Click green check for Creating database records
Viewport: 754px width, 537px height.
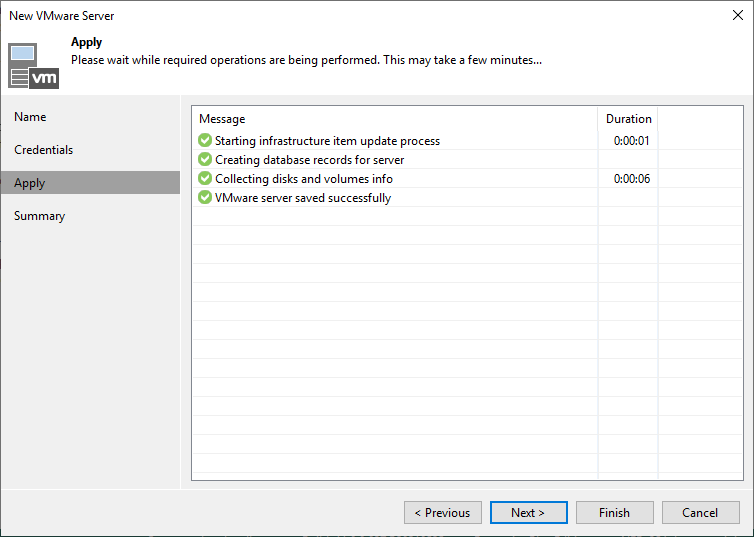(205, 159)
